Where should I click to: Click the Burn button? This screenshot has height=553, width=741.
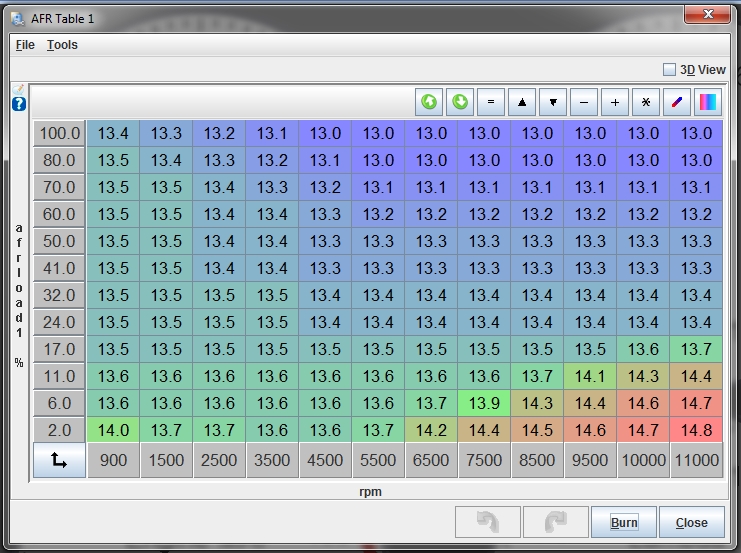pyautogui.click(x=623, y=522)
